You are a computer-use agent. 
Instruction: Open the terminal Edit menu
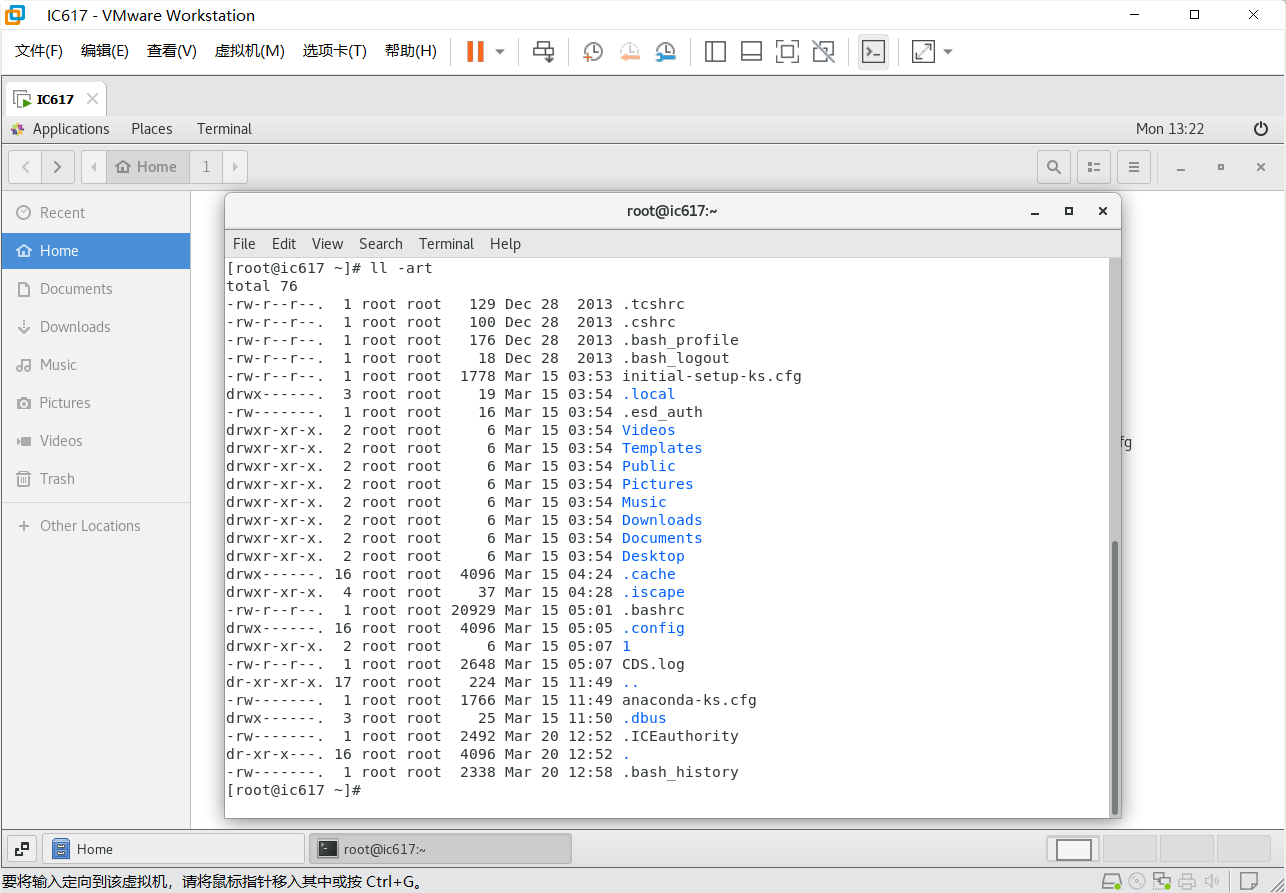(x=284, y=244)
